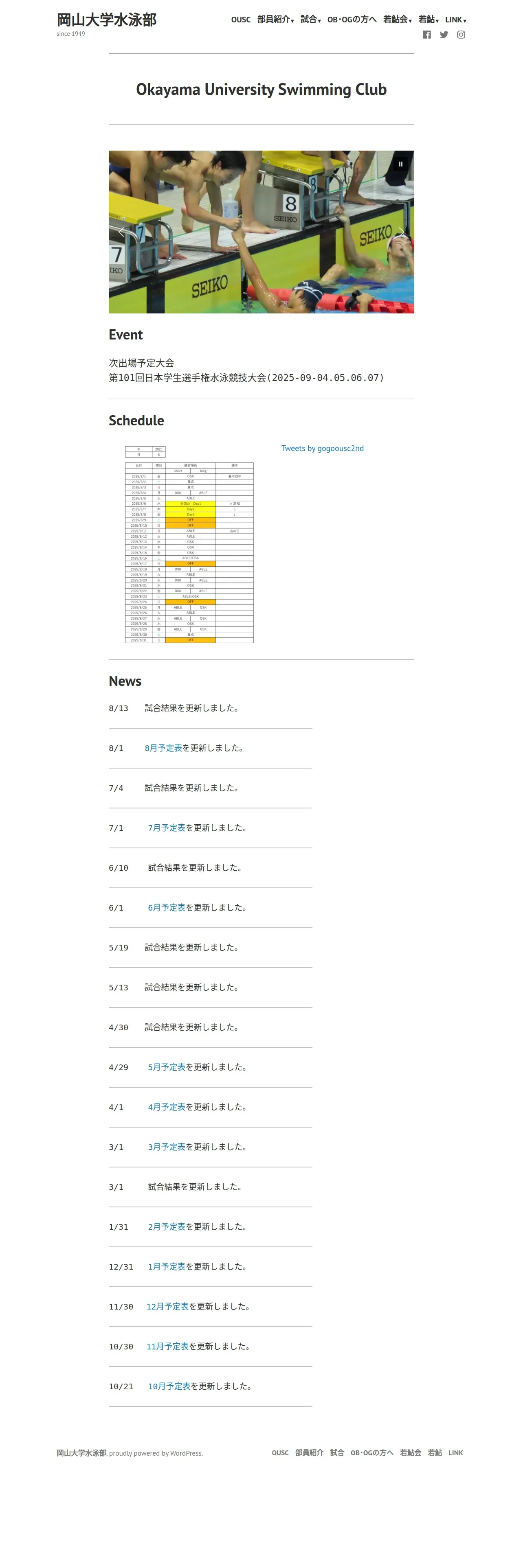The height and width of the screenshot is (1568, 523).
Task: Open the Facebook social icon in header
Action: click(427, 35)
